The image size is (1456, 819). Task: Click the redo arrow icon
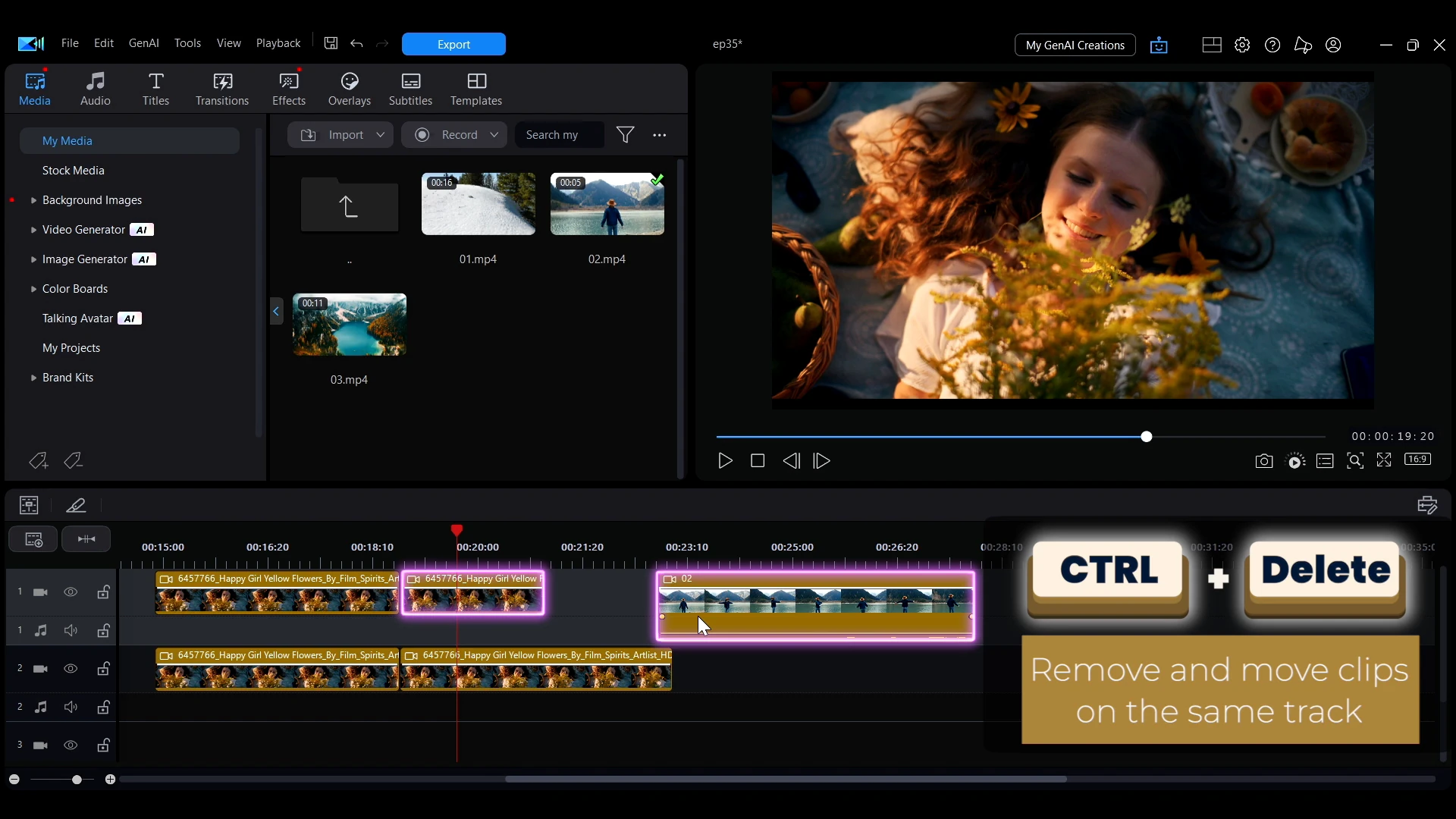(382, 44)
